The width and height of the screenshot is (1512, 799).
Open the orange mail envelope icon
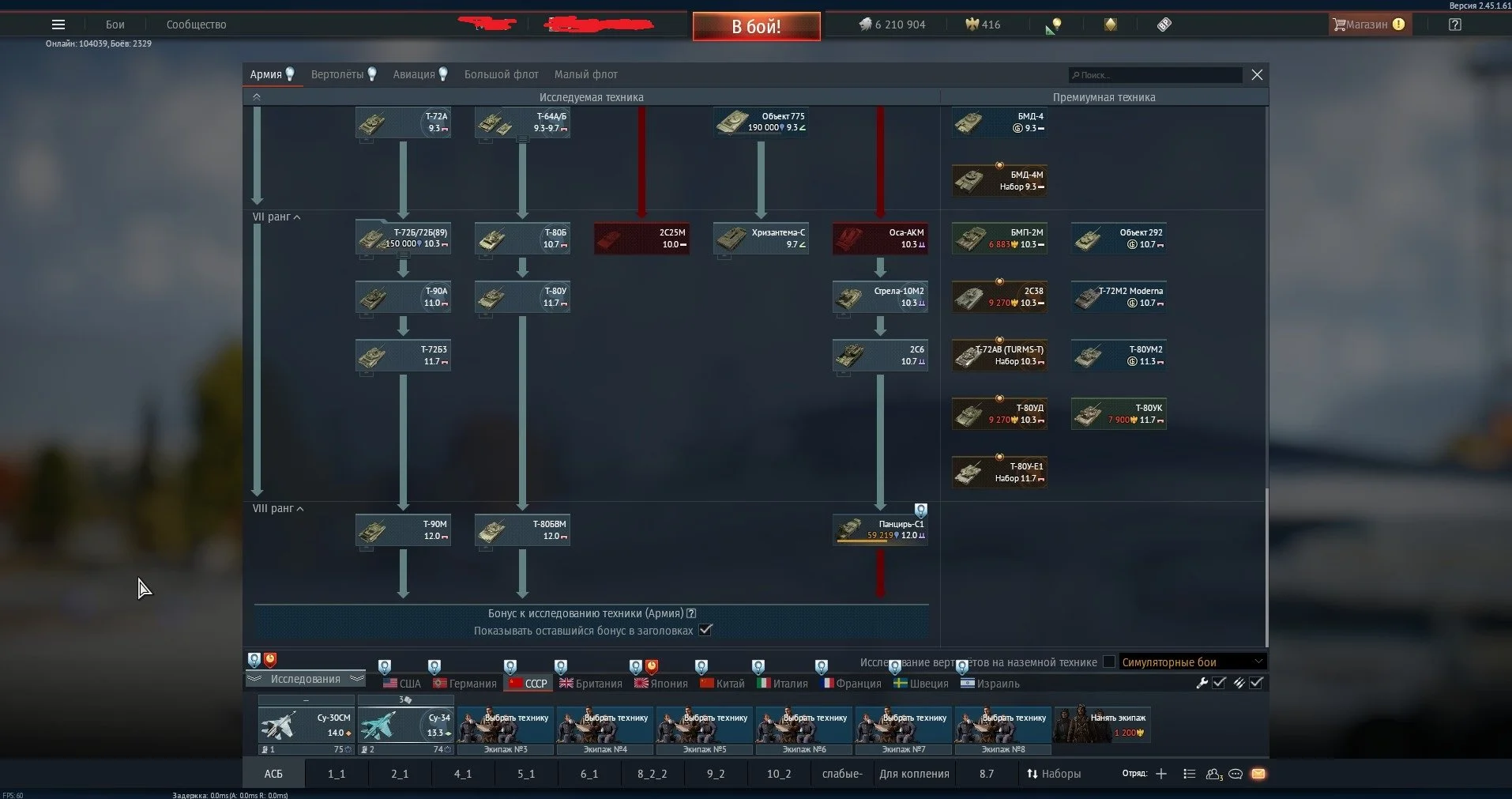point(1258,774)
